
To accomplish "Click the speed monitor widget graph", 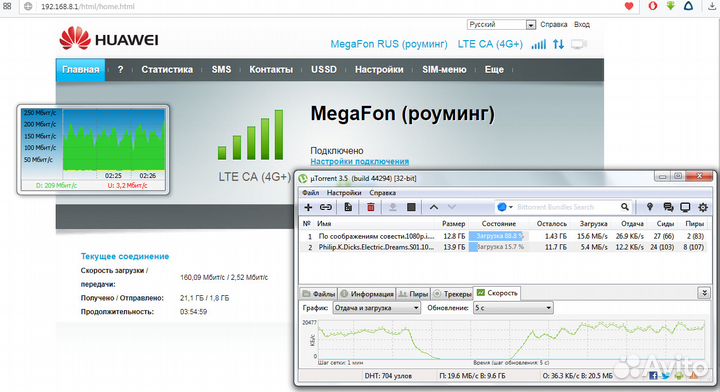I will pyautogui.click(x=114, y=140).
